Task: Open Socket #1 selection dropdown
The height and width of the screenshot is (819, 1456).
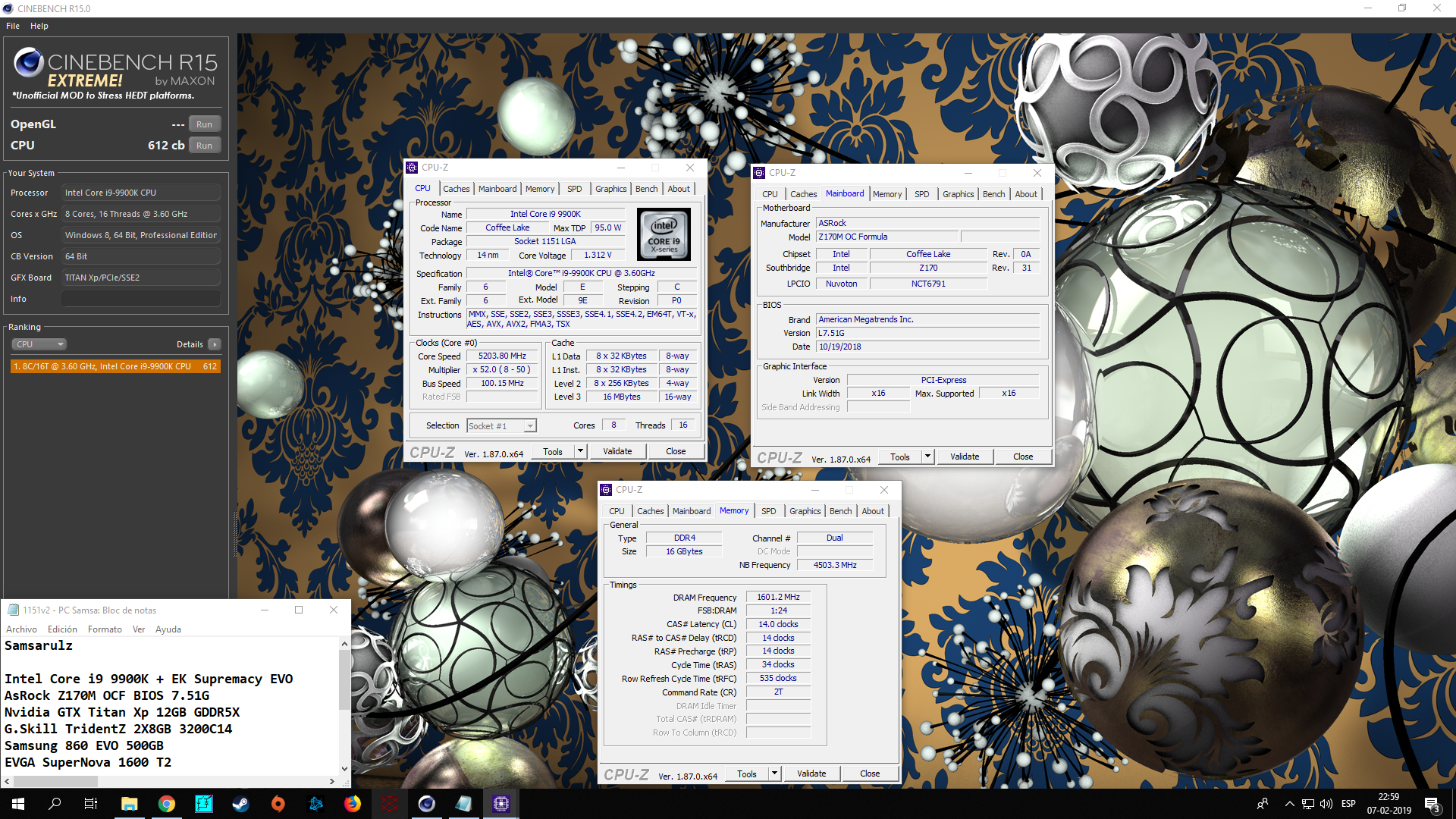Action: 501,426
